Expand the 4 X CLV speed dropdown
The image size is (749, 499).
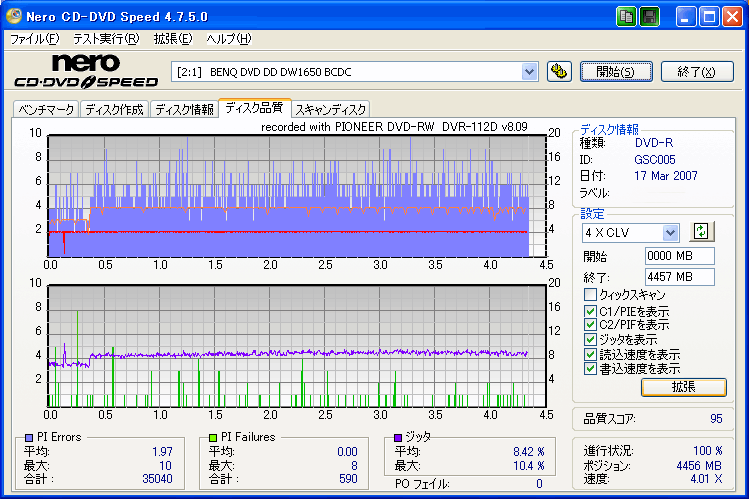point(670,232)
